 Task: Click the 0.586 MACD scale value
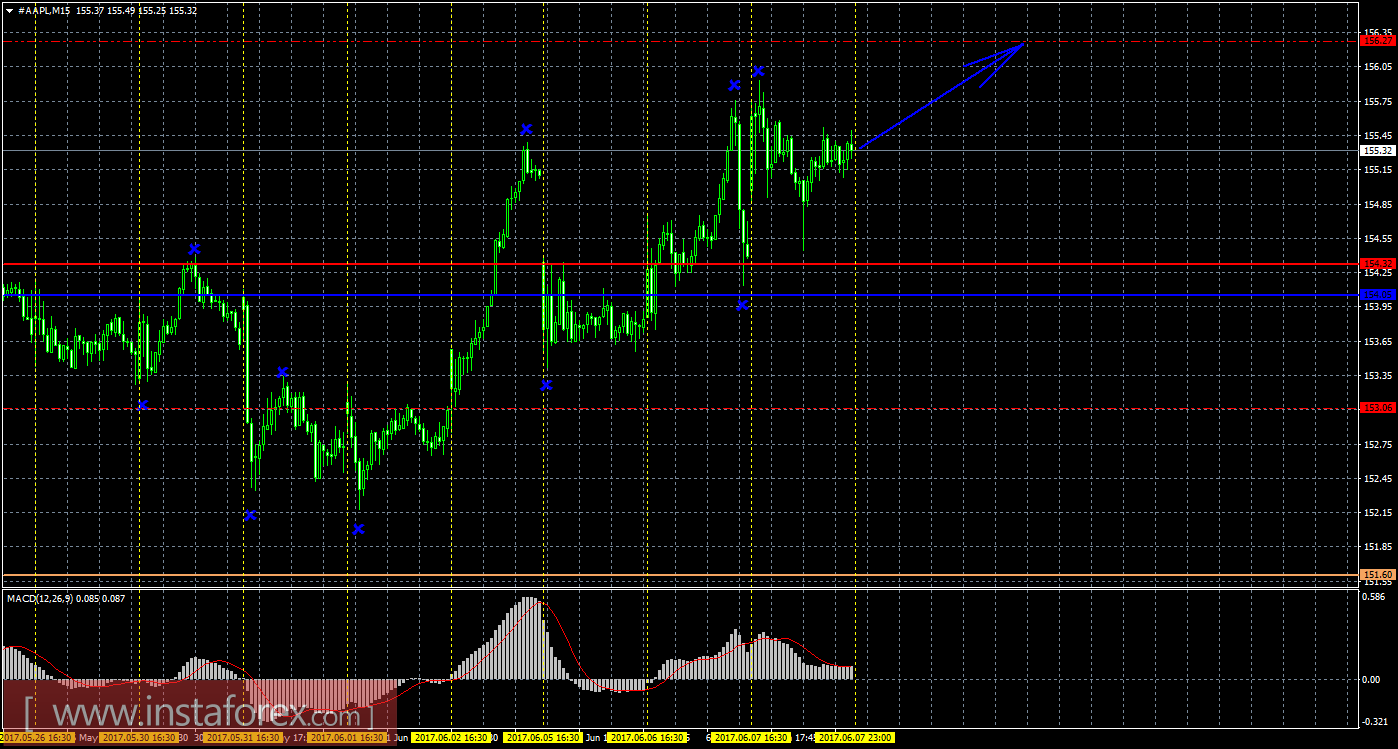(1376, 597)
